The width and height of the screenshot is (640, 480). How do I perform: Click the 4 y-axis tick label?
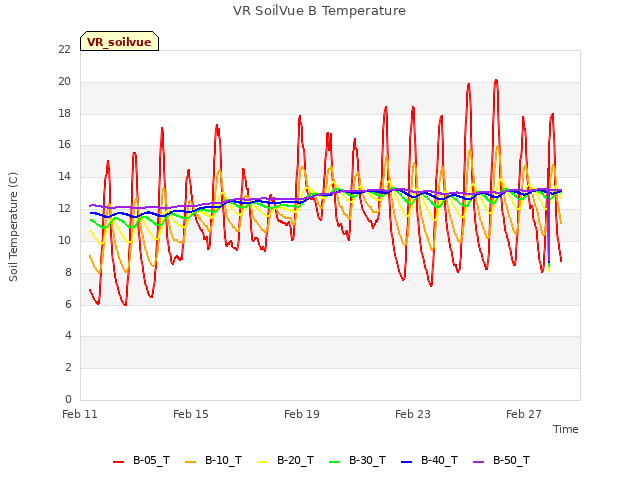click(x=68, y=335)
